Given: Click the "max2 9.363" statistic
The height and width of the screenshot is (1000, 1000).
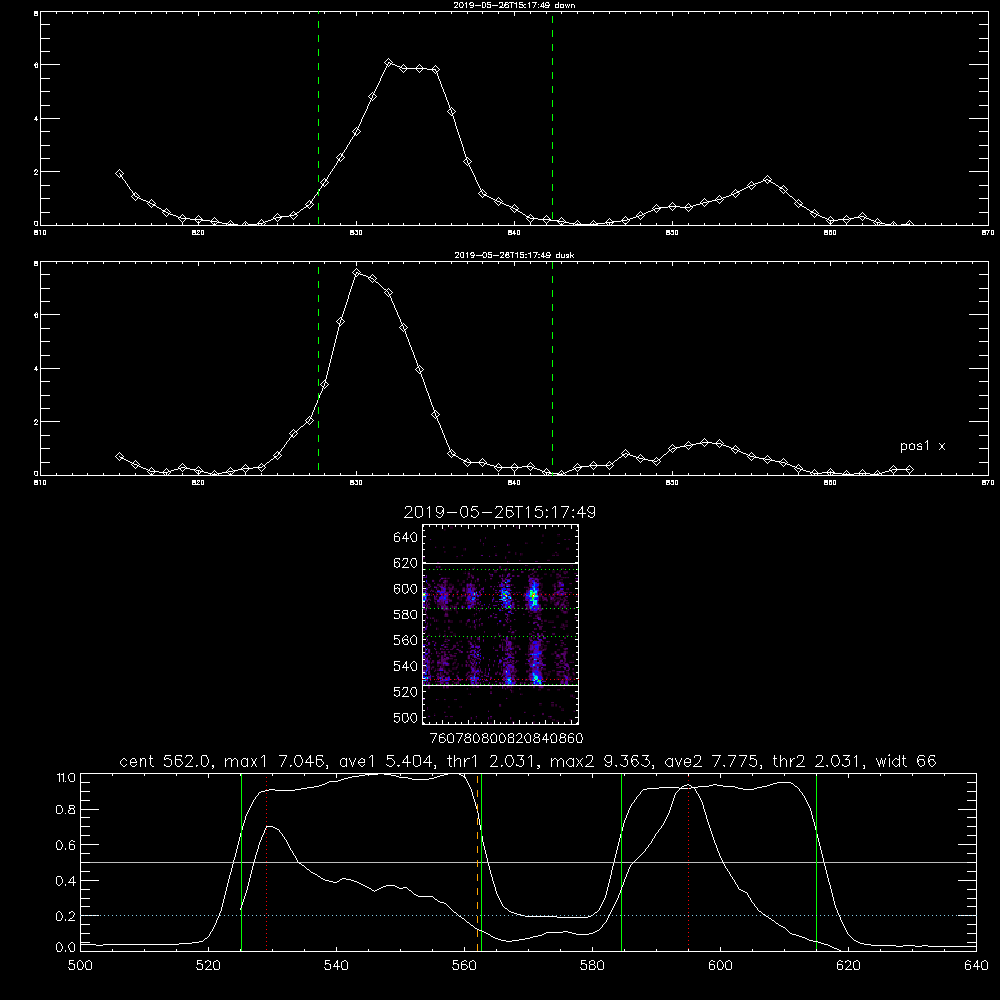Looking at the screenshot, I should click(599, 761).
